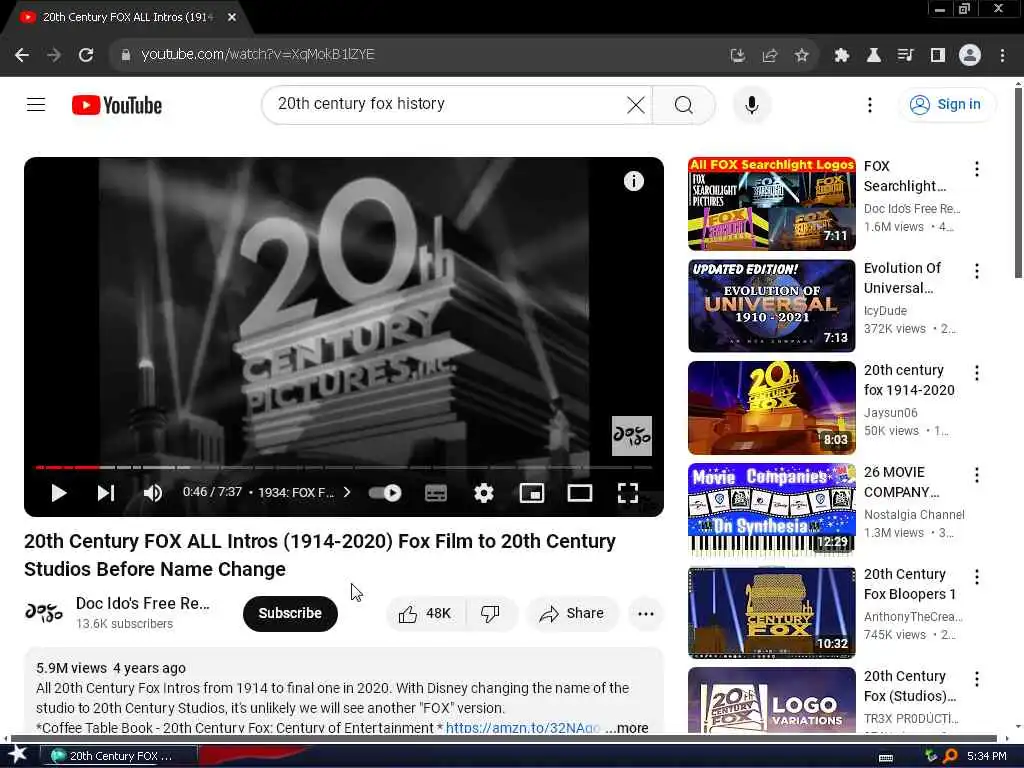The image size is (1024, 768).
Task: Bookmark this page with star
Action: [801, 56]
